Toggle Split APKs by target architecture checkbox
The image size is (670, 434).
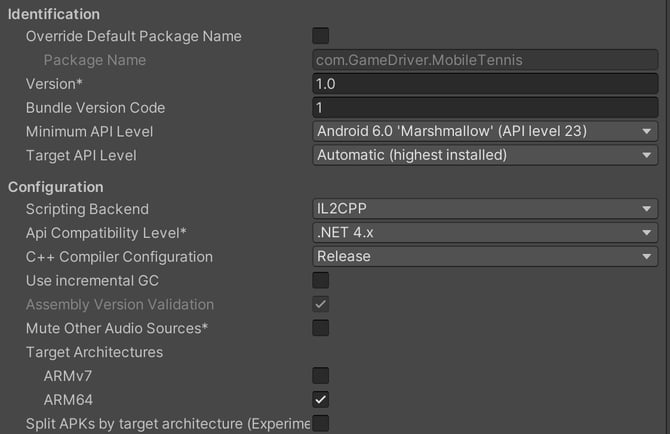[x=321, y=424]
